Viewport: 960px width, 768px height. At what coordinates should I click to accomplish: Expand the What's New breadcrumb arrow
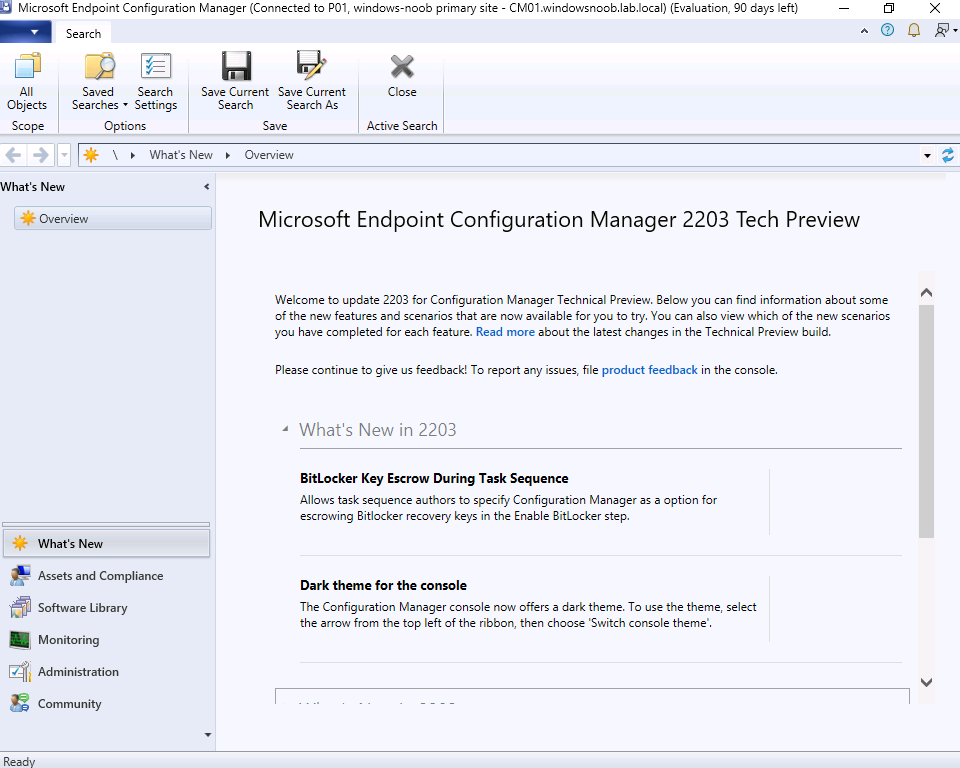click(x=228, y=155)
